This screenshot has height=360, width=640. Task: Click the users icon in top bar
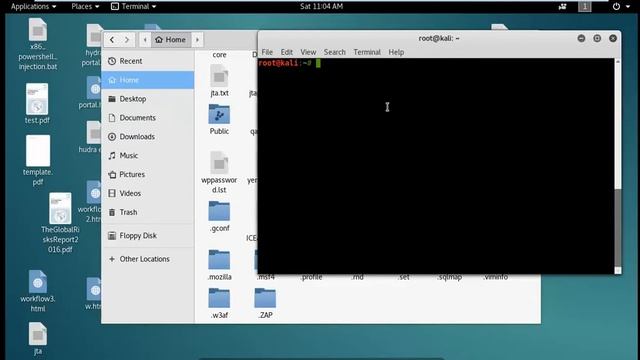tap(562, 7)
